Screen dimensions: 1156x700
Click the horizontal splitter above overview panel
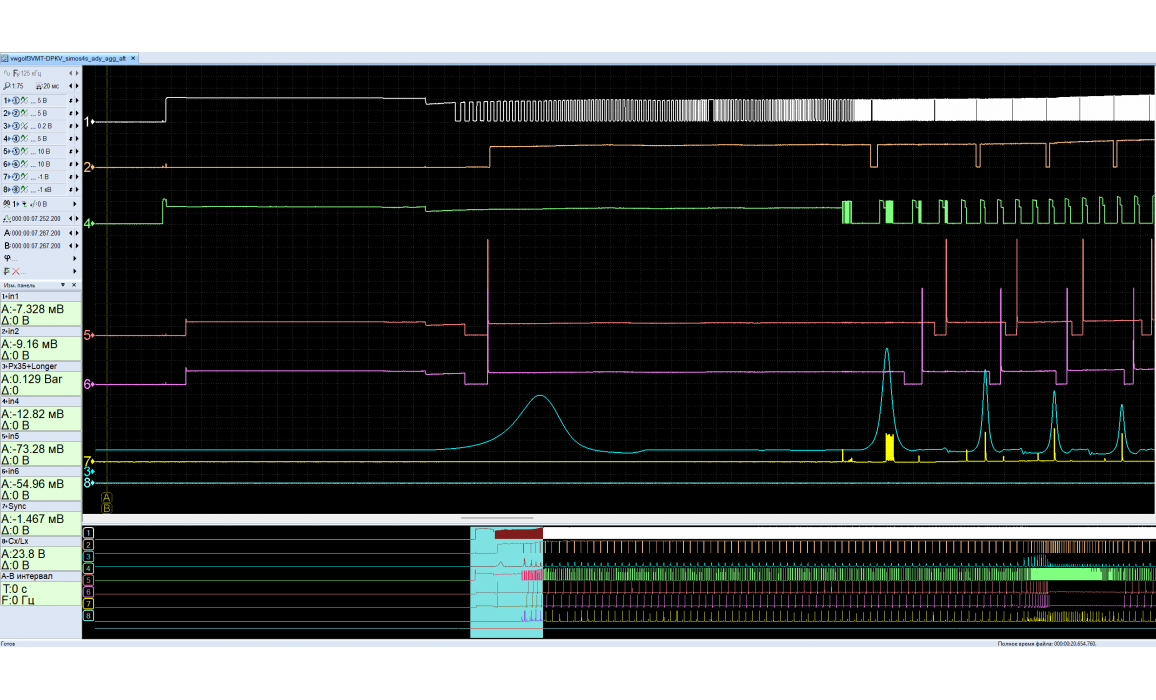point(619,519)
